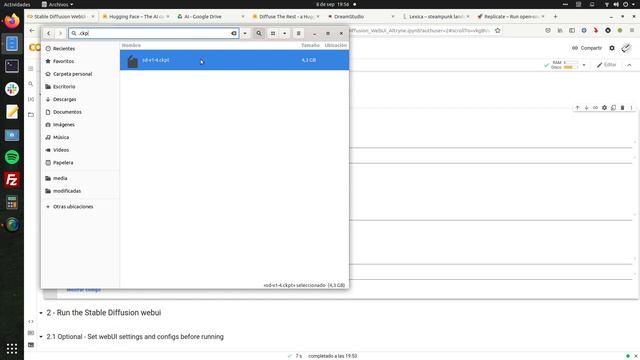Open Documentos in the Files sidebar
The height and width of the screenshot is (360, 640).
click(80, 112)
